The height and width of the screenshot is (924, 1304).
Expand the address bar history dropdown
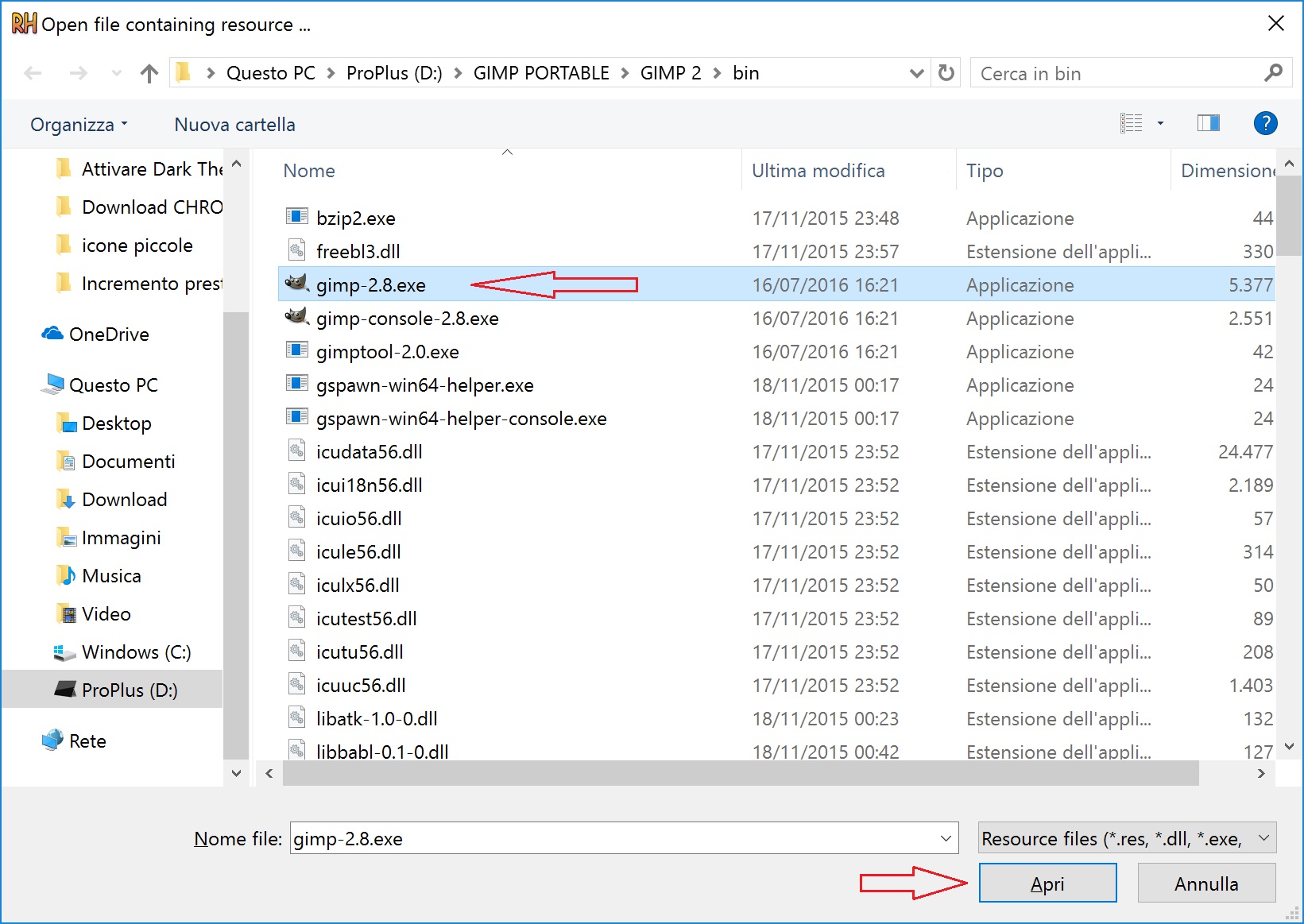point(916,73)
